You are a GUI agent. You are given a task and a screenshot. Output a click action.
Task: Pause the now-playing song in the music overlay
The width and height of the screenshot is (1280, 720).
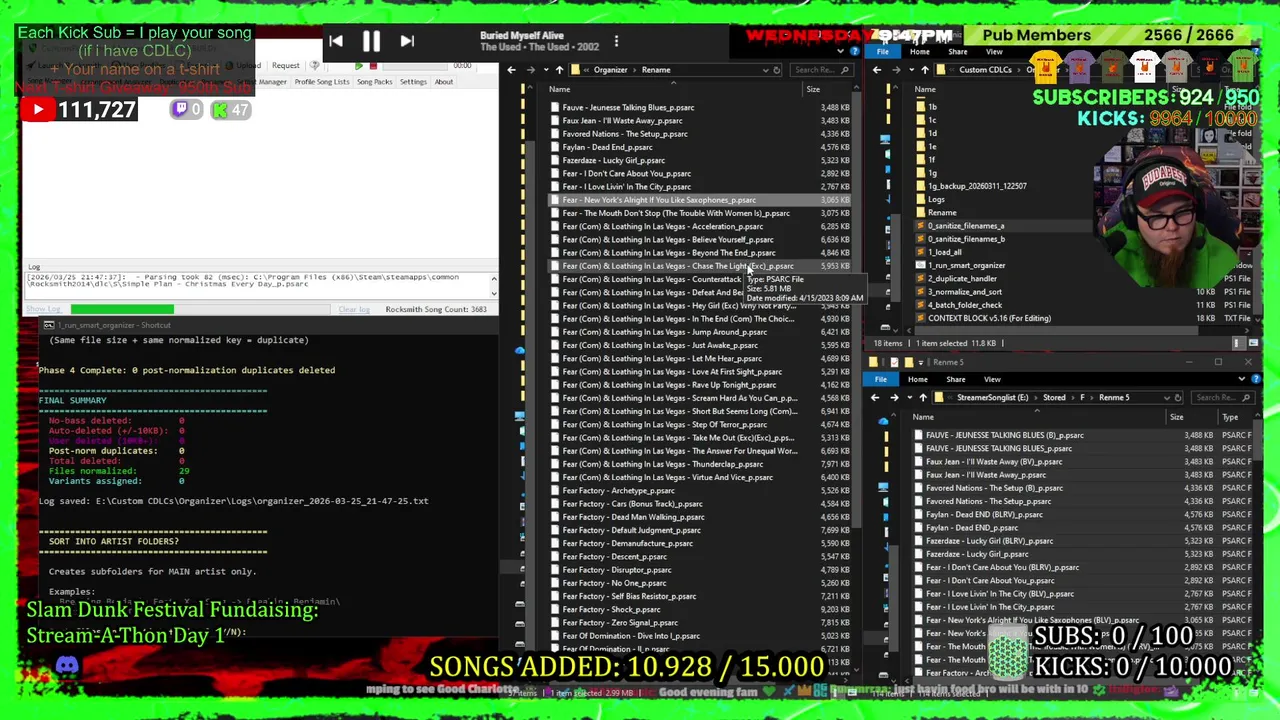coord(371,41)
